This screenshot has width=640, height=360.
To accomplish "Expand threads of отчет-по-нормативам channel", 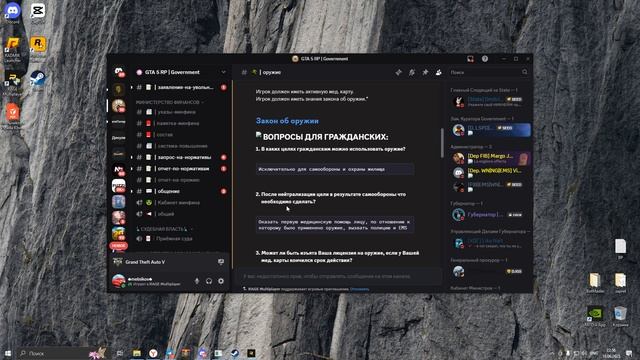I will [131, 169].
